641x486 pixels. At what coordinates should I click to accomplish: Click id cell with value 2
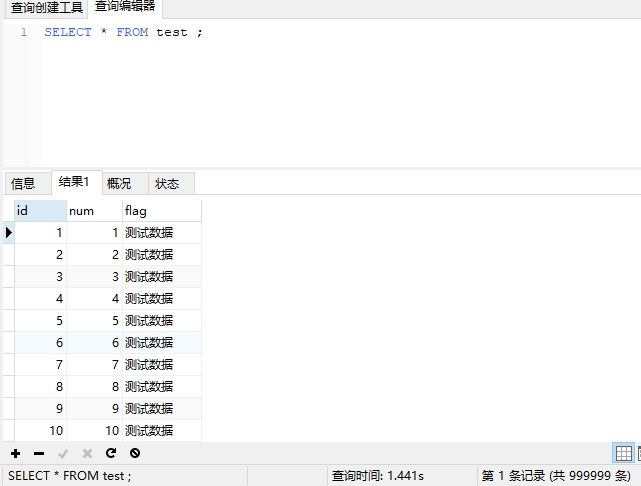(40, 255)
